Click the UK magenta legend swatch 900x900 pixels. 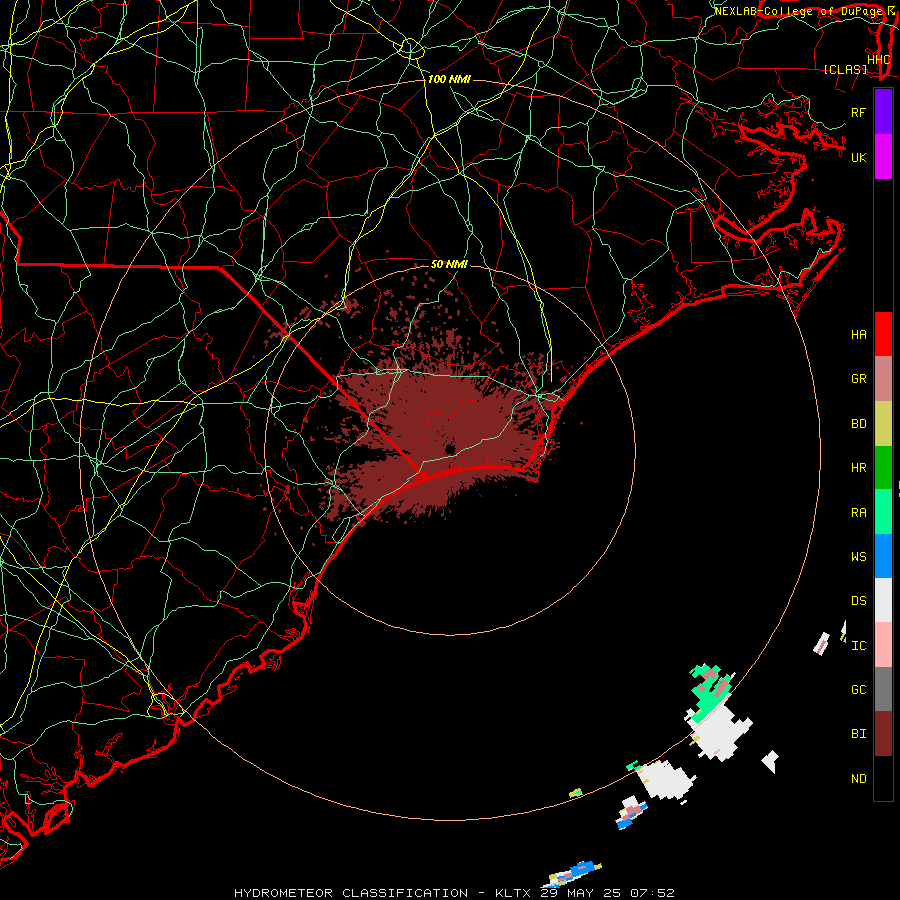(x=883, y=157)
